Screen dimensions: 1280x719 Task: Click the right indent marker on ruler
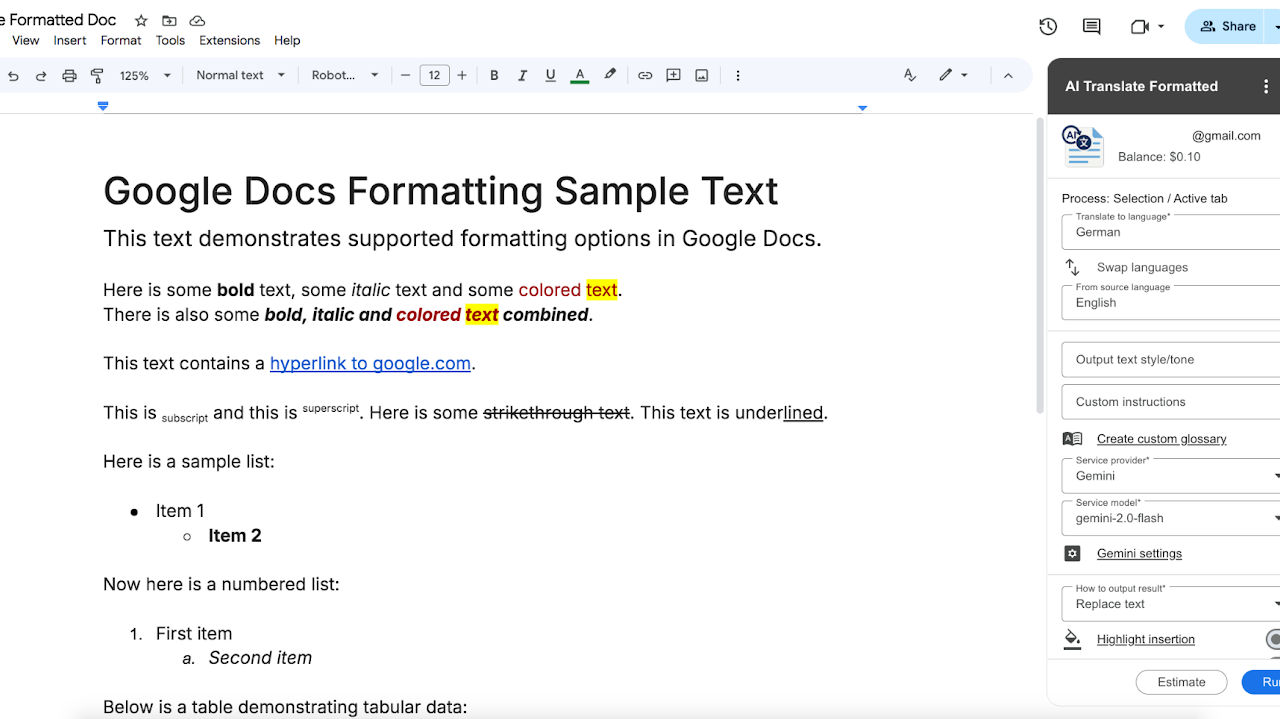(x=862, y=107)
